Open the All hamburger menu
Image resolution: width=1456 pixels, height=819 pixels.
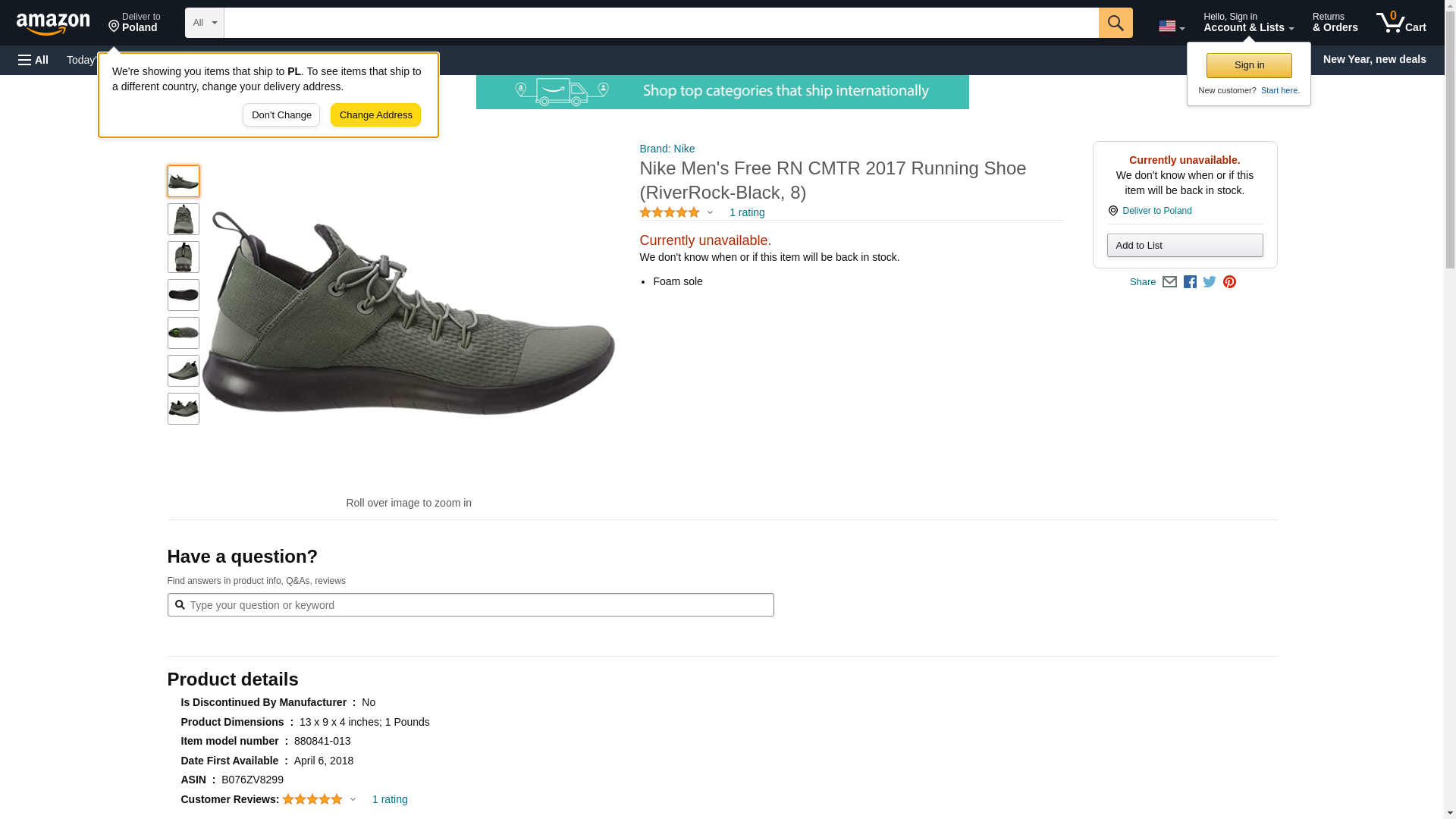tap(33, 60)
